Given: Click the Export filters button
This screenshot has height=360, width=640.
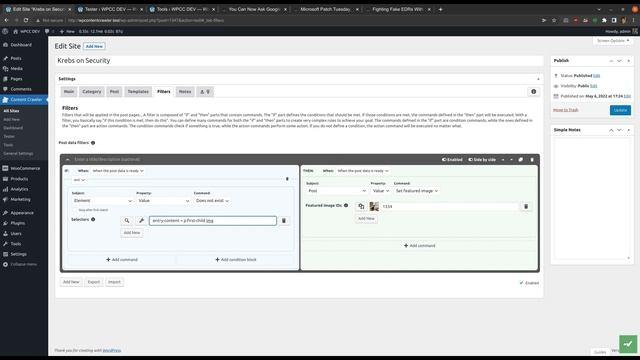Looking at the screenshot, I should (93, 282).
